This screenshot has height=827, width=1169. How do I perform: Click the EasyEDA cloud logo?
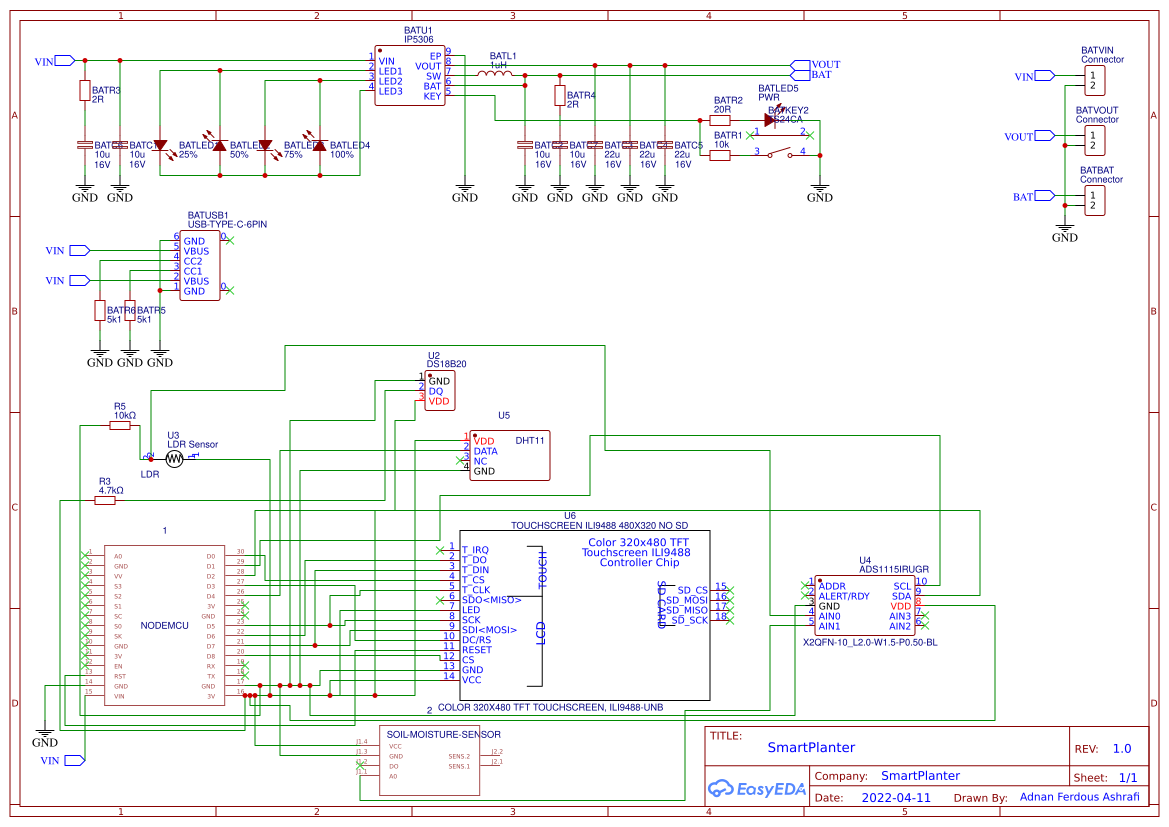click(x=722, y=789)
